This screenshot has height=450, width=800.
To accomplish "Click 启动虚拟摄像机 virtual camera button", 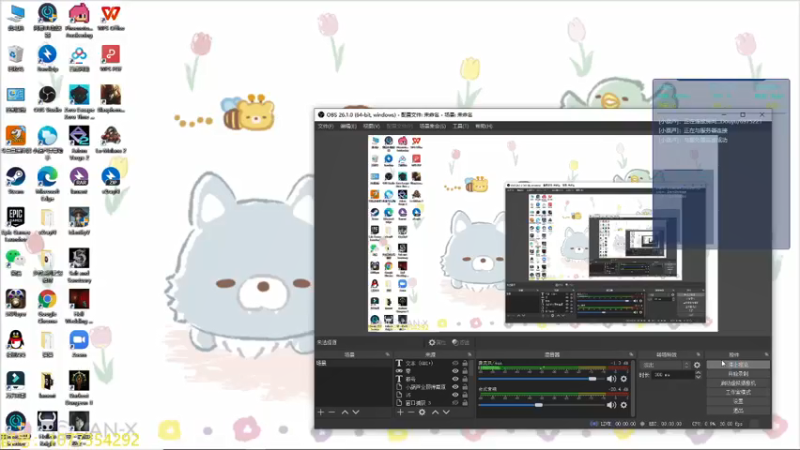I will tap(738, 383).
